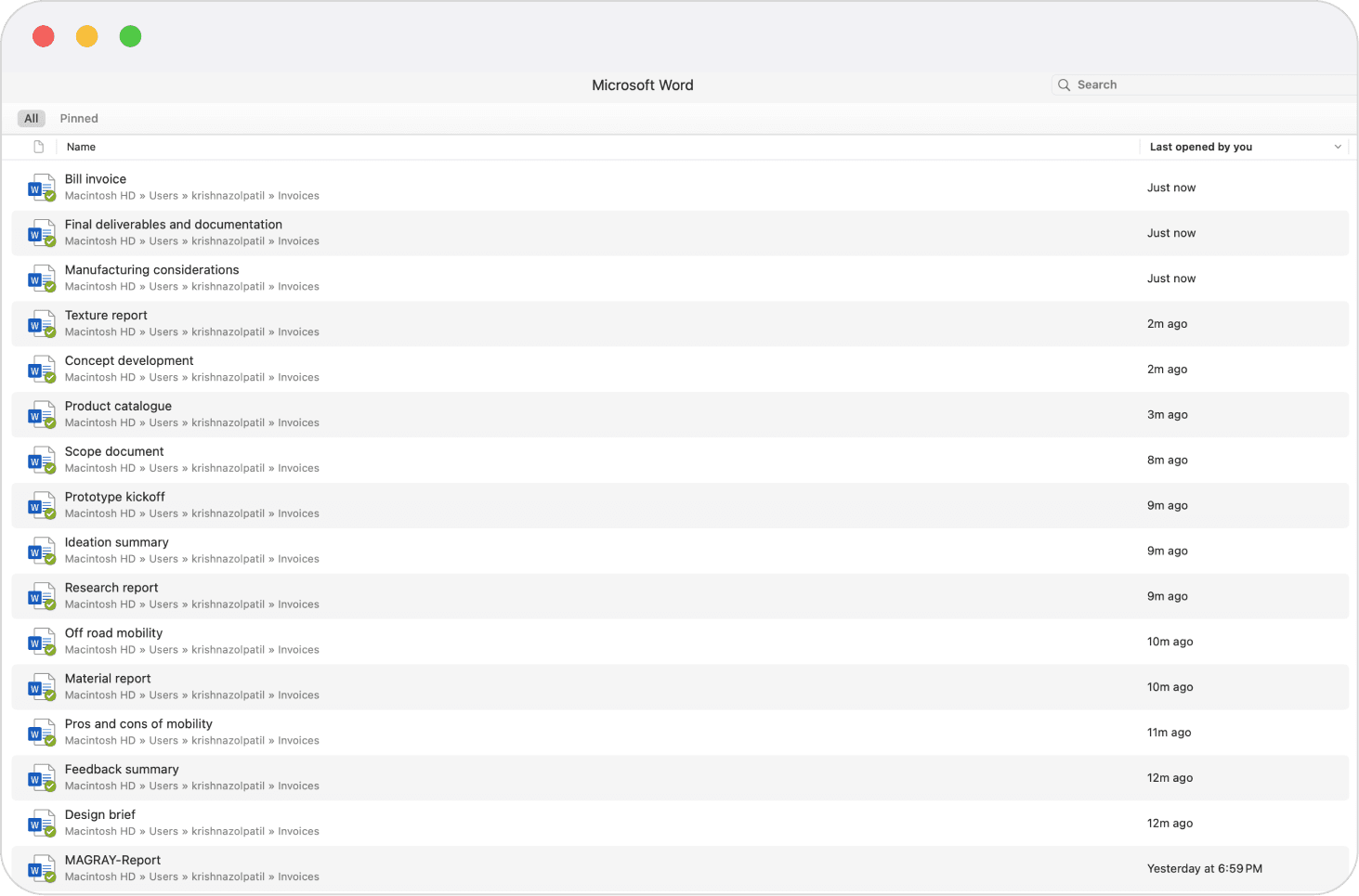Viewport: 1359px width, 896px height.
Task: Click the search magnifier icon
Action: 1064,84
